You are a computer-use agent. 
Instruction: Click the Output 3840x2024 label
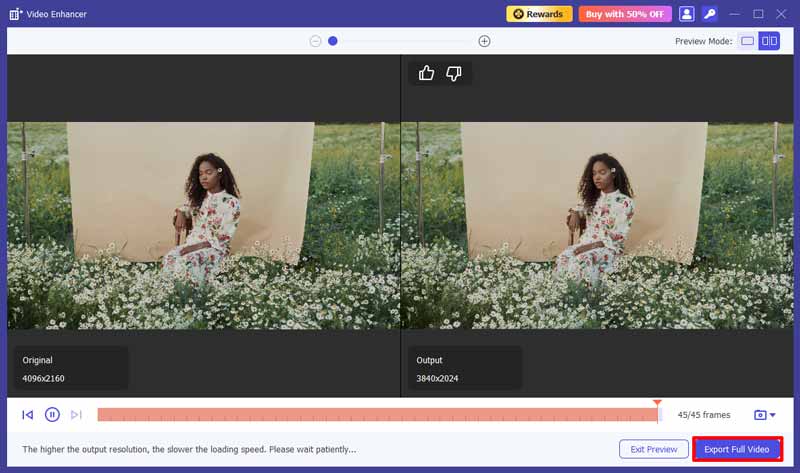(x=465, y=369)
